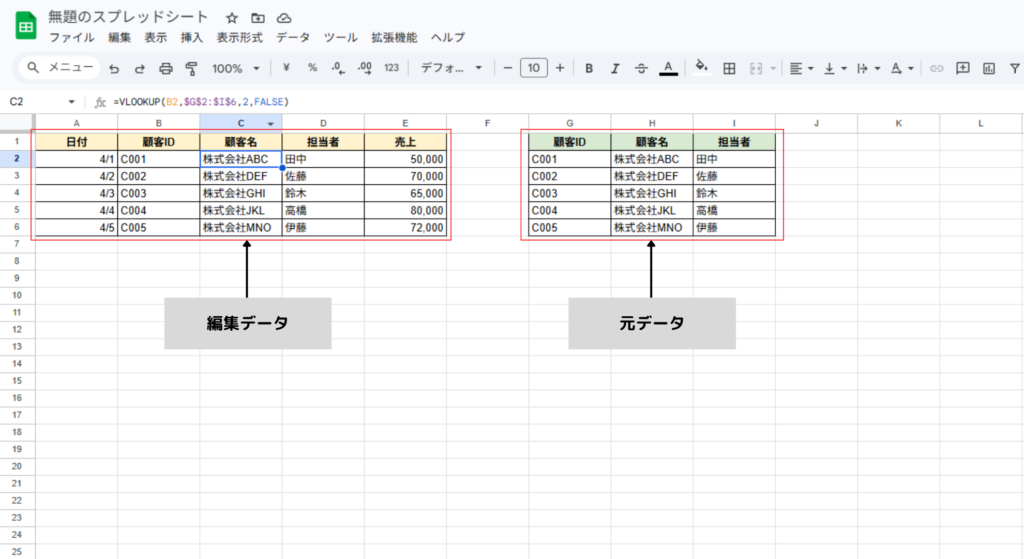
Task: Open the データ menu
Action: (293, 37)
